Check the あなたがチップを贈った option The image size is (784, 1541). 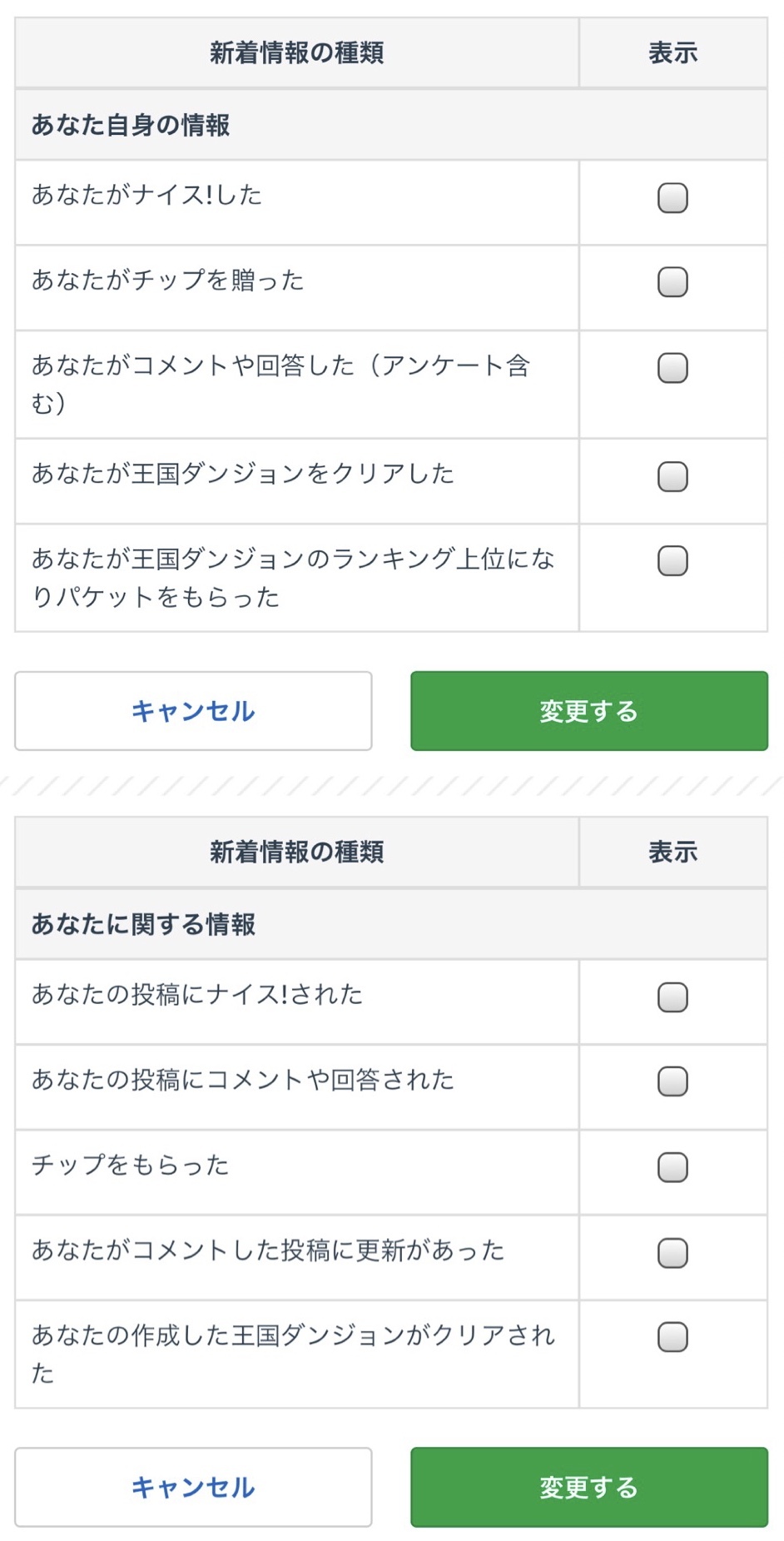(x=672, y=282)
